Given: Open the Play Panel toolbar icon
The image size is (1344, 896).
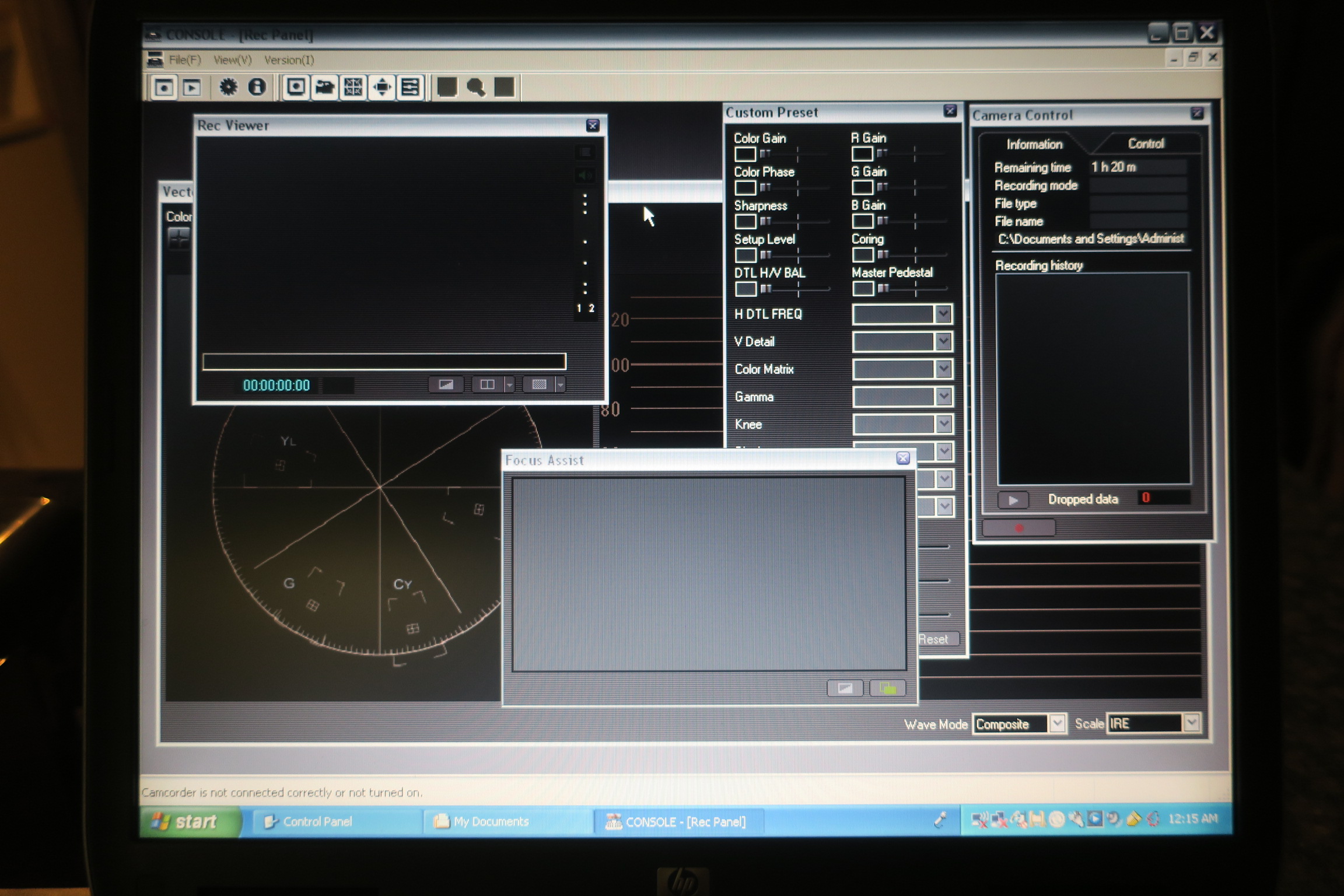Looking at the screenshot, I should (192, 87).
